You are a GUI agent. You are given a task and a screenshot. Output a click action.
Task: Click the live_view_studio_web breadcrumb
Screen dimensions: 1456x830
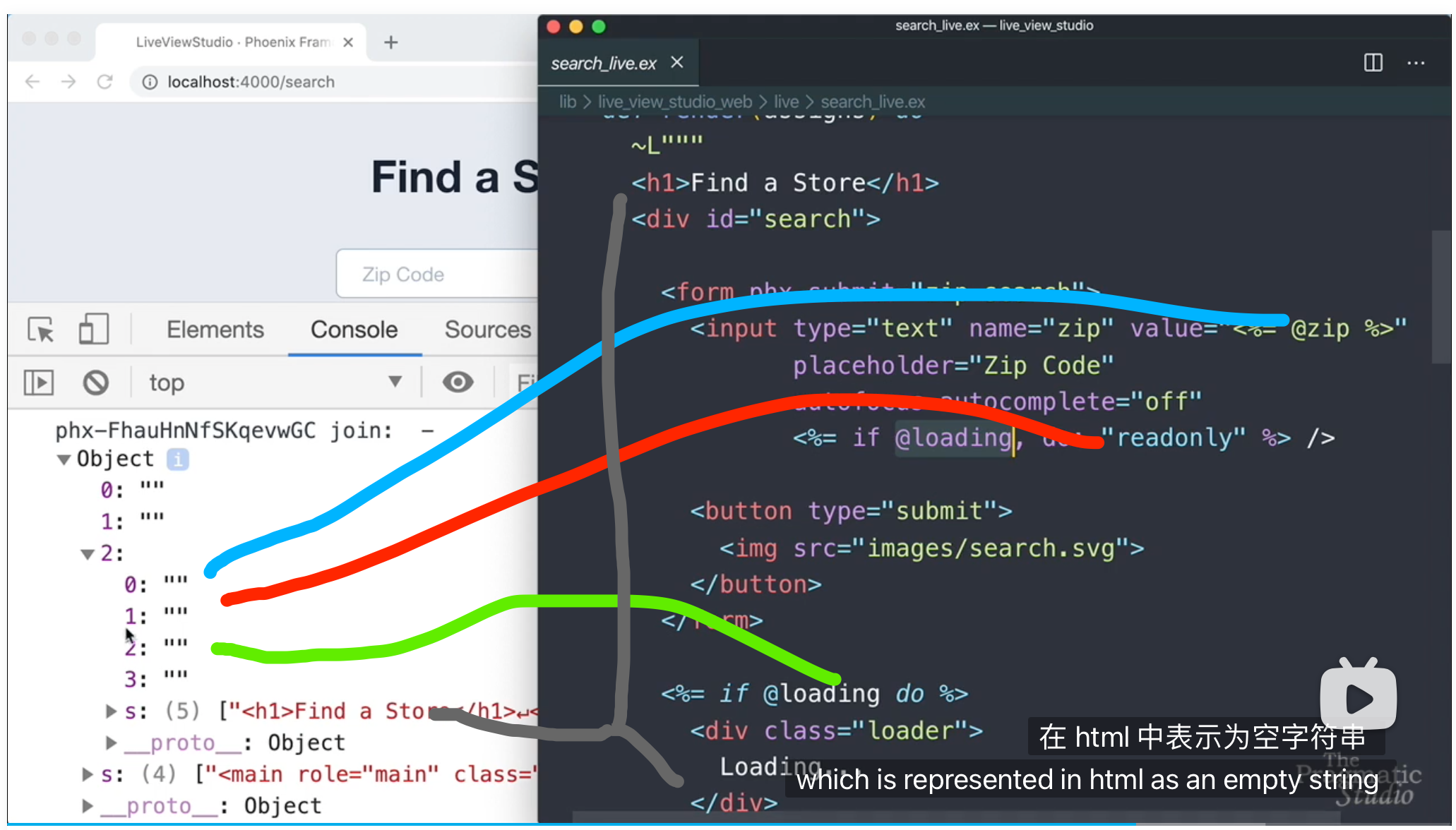[675, 102]
